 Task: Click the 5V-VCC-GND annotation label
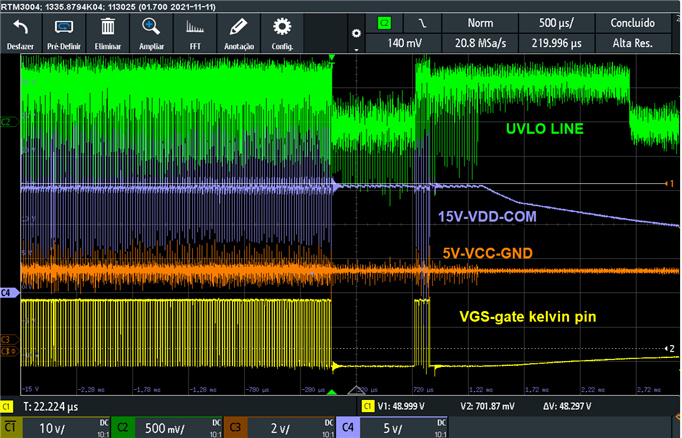coord(488,253)
